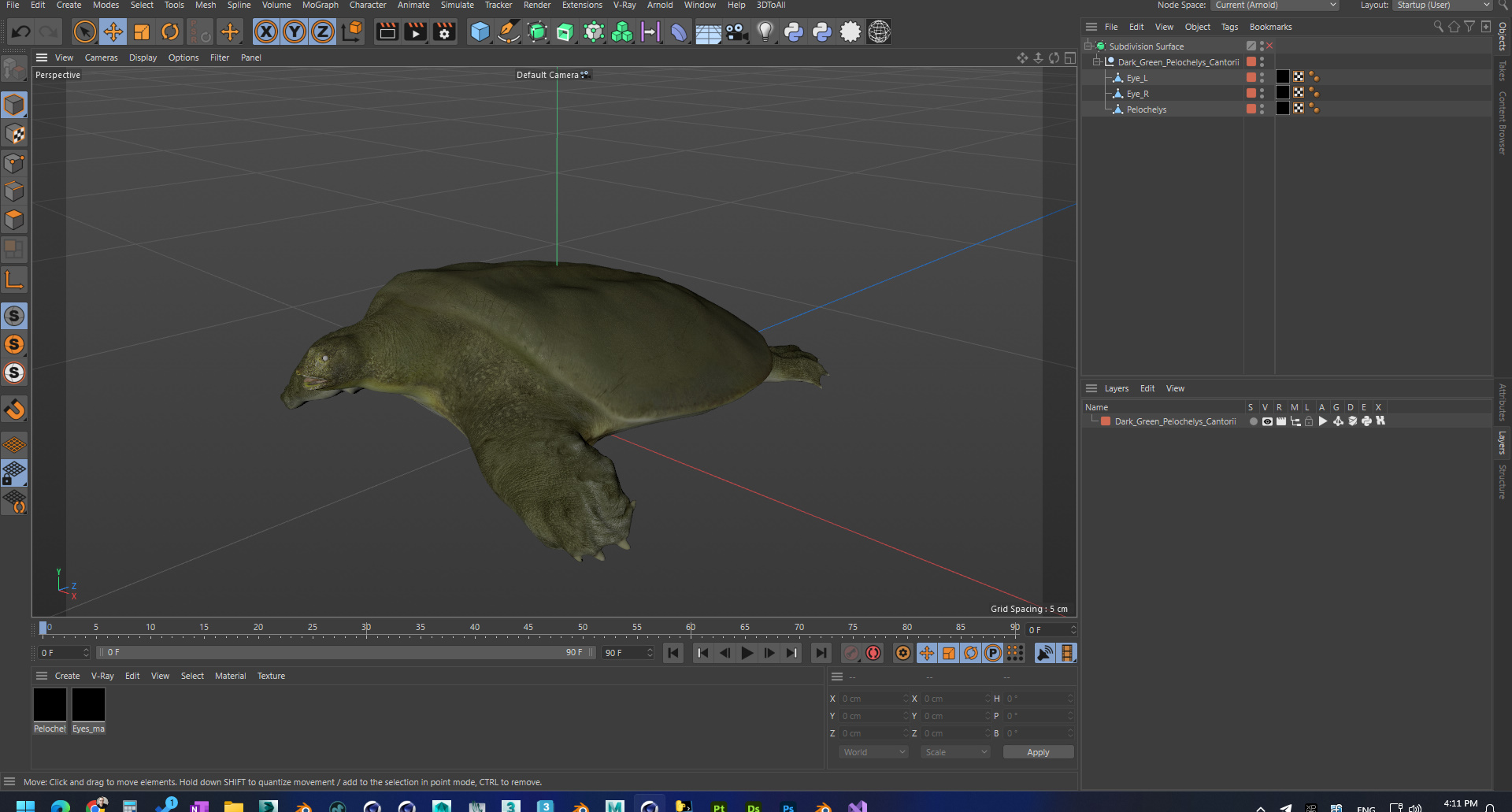
Task: Click the Apply button in coordinates
Action: (x=1037, y=752)
